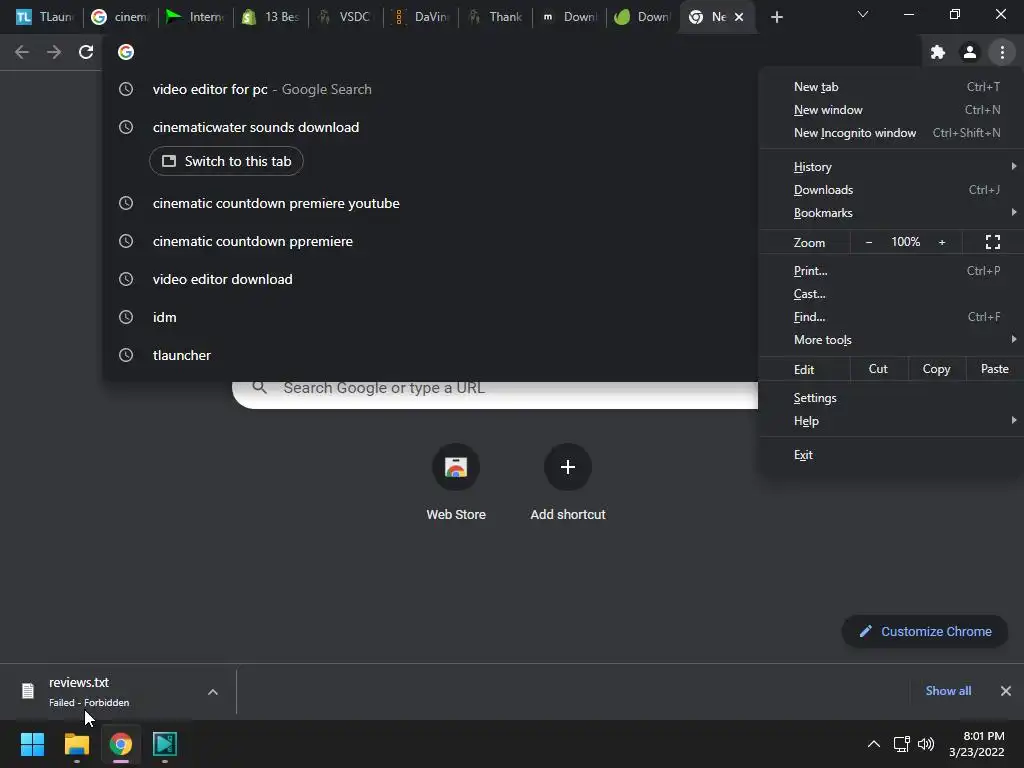Switch to the DaVinci tab
This screenshot has height=768, width=1024.
420,17
